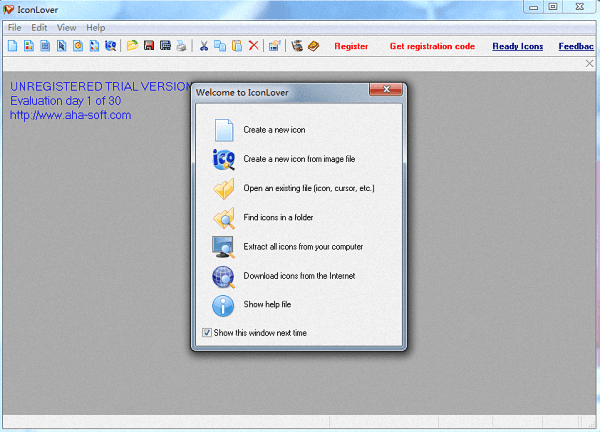
Task: Click the Register link
Action: 351,46
